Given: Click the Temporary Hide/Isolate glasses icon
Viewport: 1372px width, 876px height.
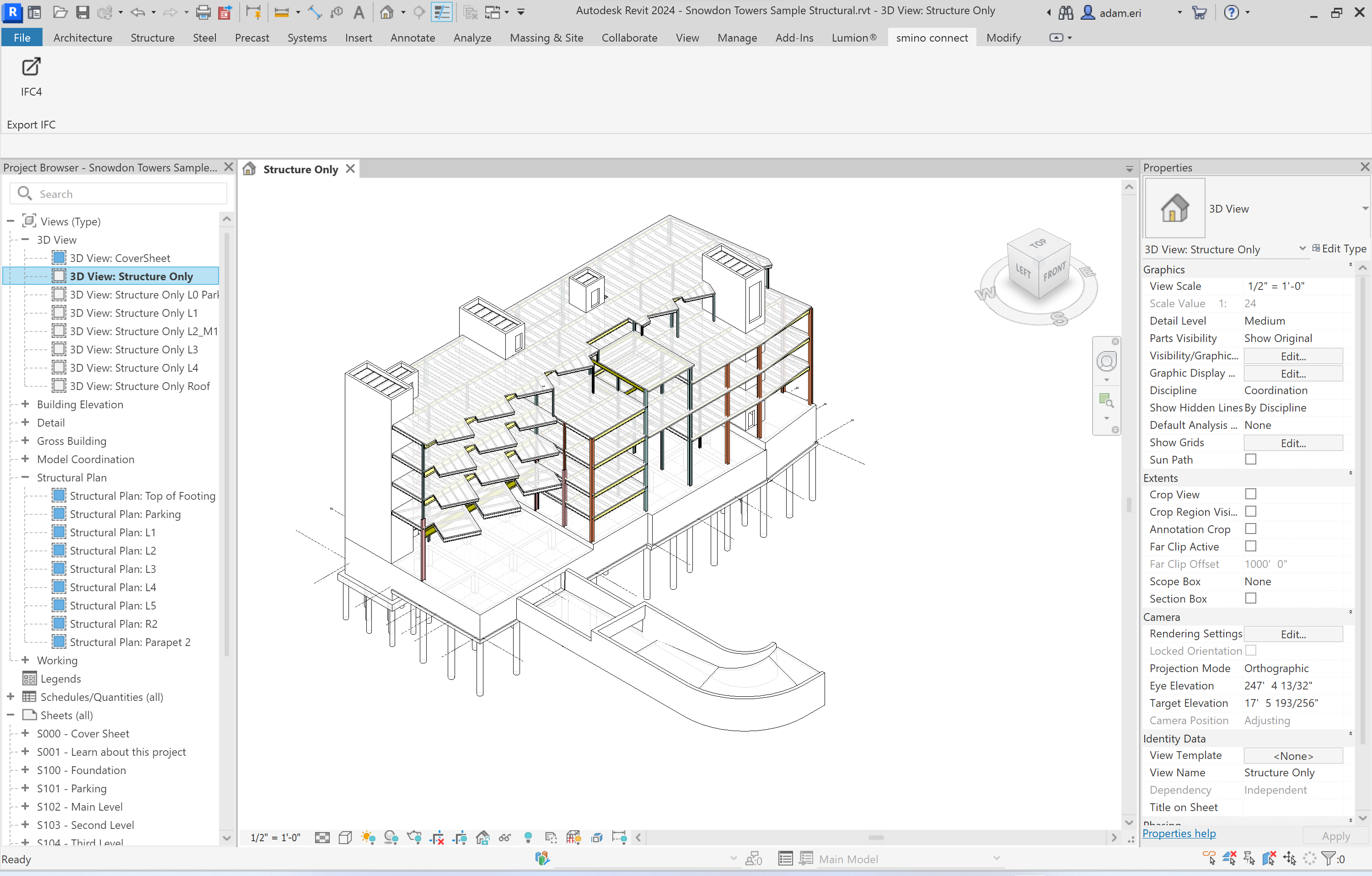Looking at the screenshot, I should [x=505, y=837].
